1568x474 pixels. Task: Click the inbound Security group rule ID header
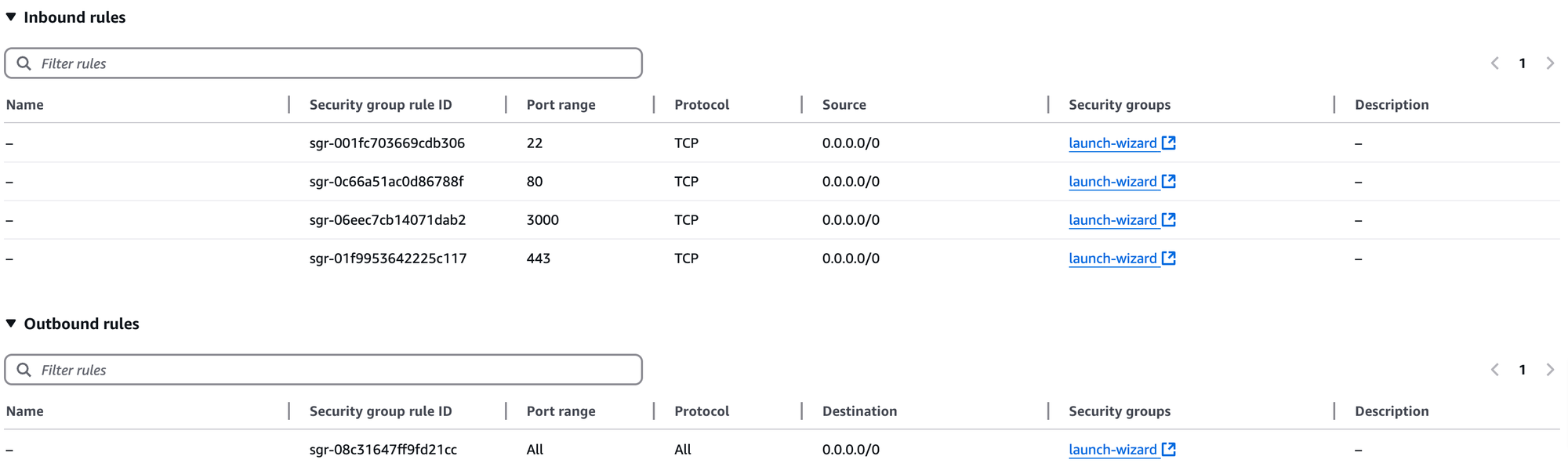(x=380, y=105)
